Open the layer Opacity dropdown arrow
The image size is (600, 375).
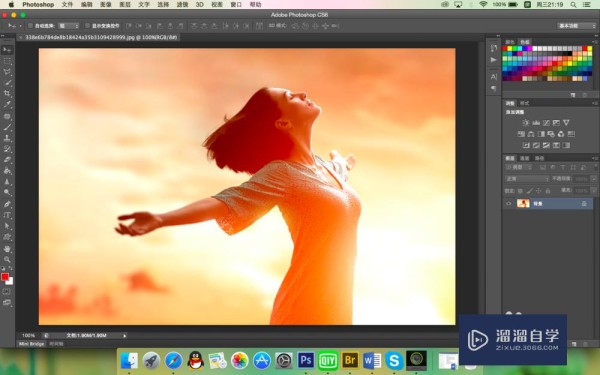pos(594,179)
